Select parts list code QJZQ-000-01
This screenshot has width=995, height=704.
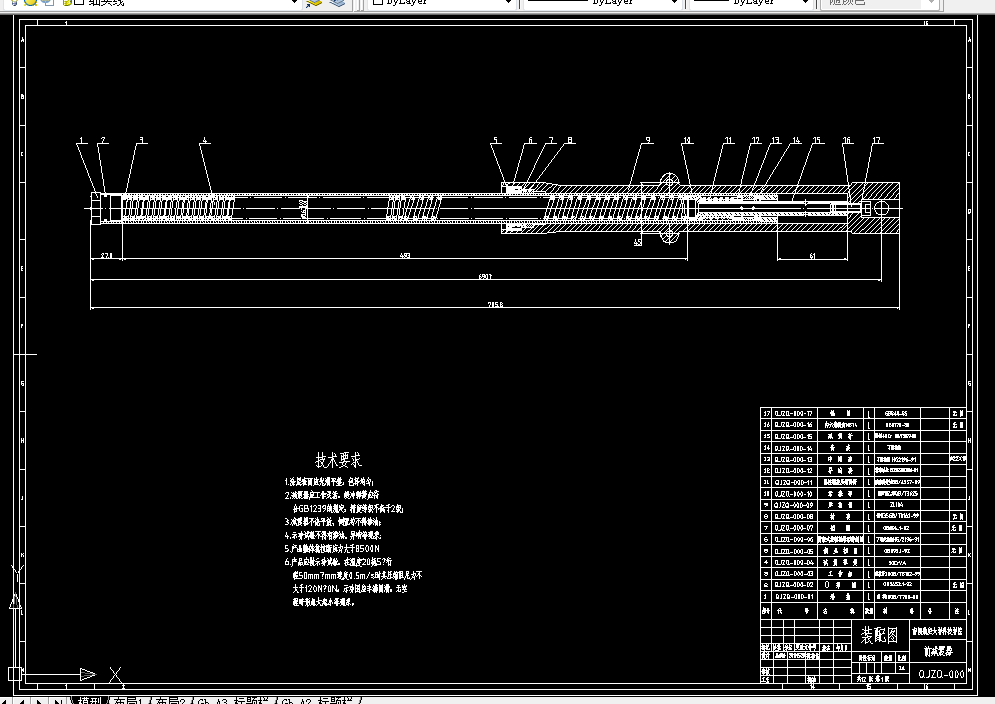pyautogui.click(x=793, y=597)
